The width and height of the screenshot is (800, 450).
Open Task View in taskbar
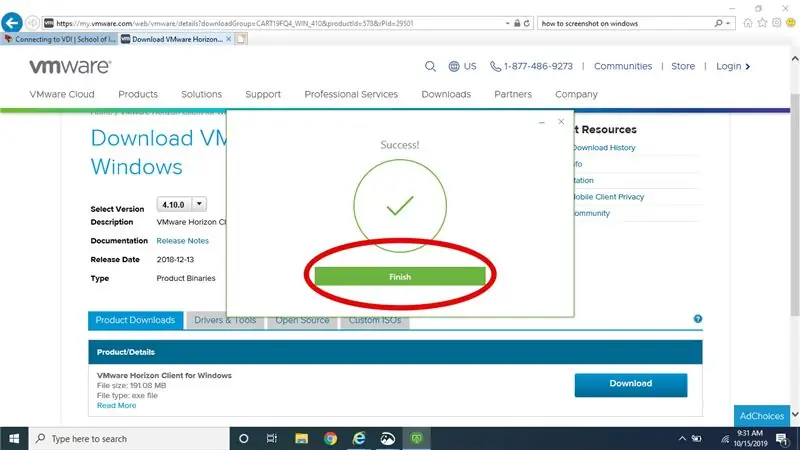[x=272, y=439]
